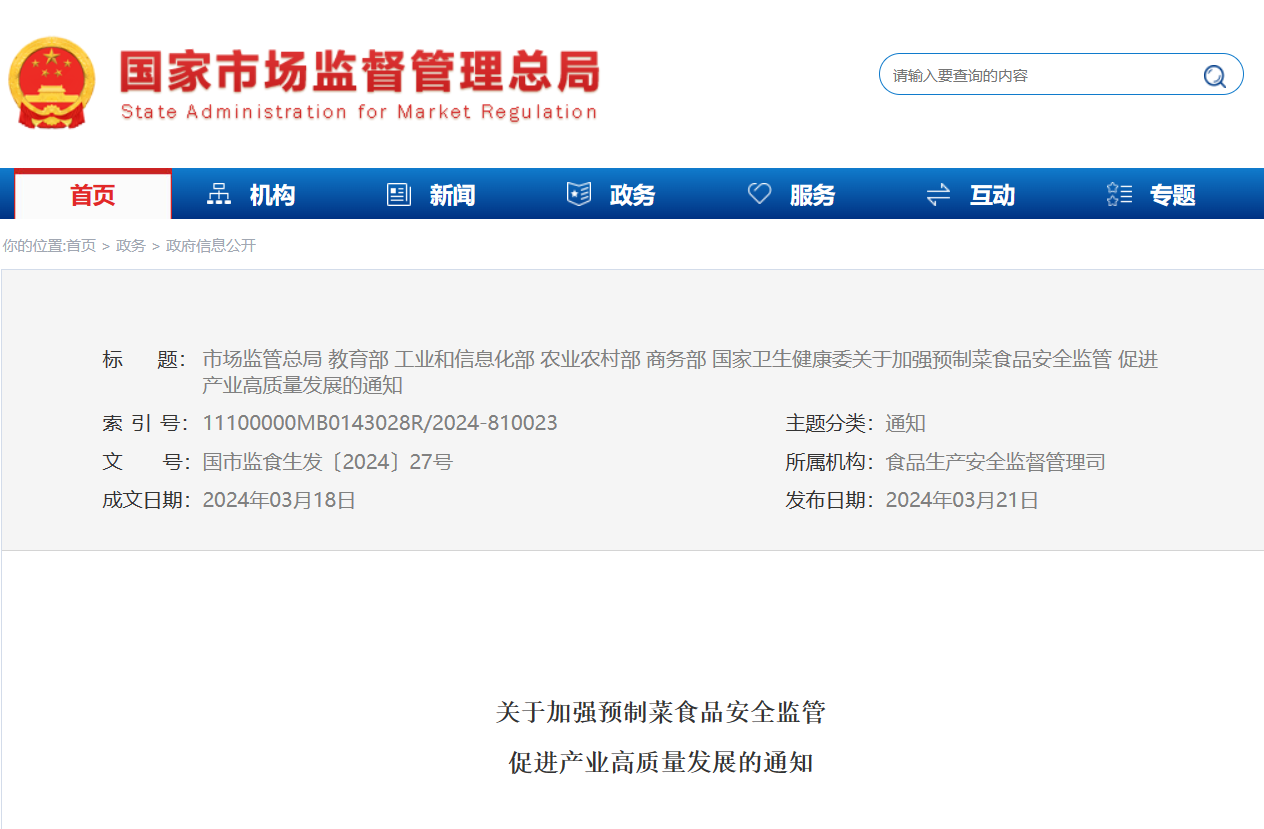Click the 主题分类 field label
Screen dimensions: 1264x829
click(829, 423)
